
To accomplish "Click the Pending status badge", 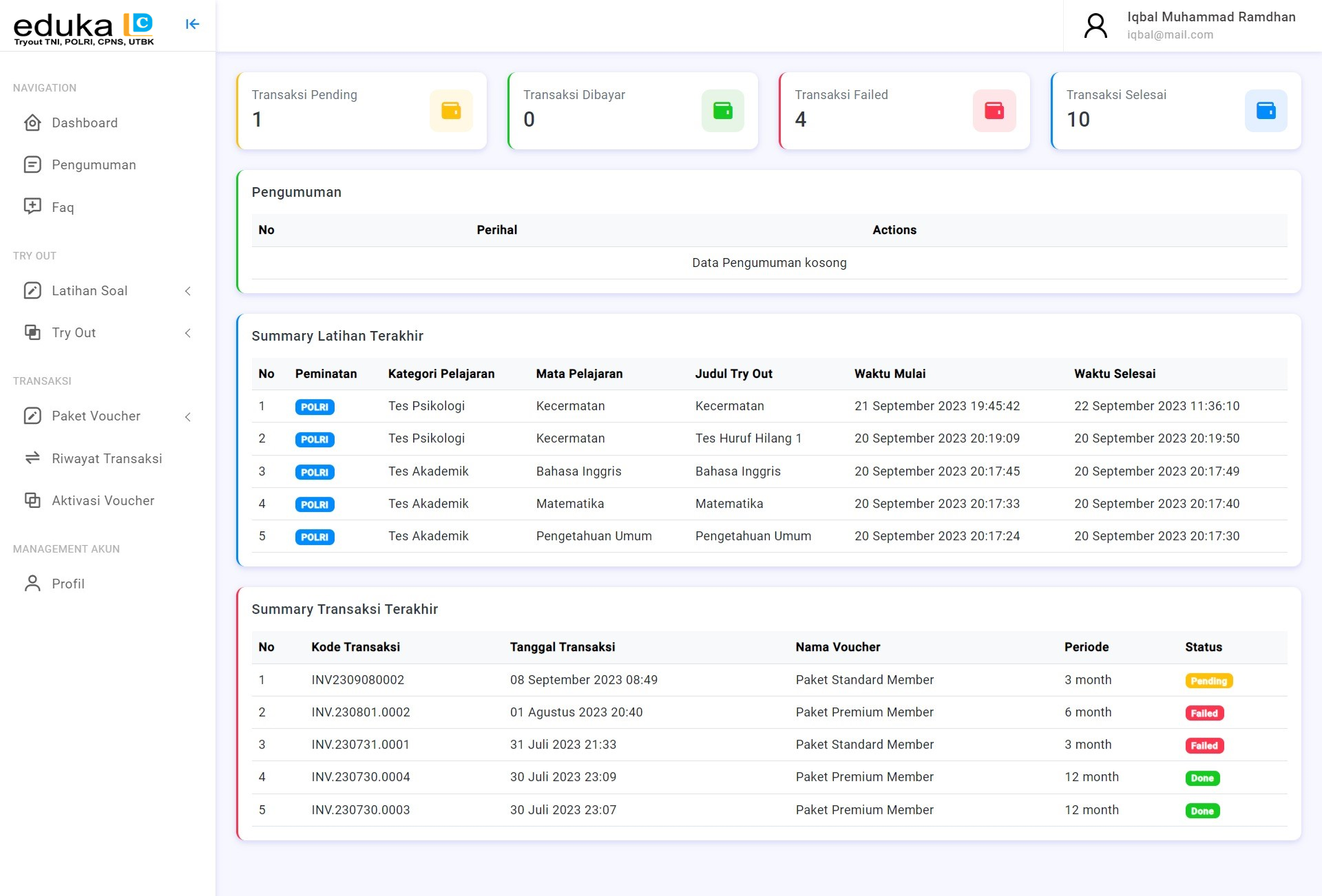I will coord(1208,681).
